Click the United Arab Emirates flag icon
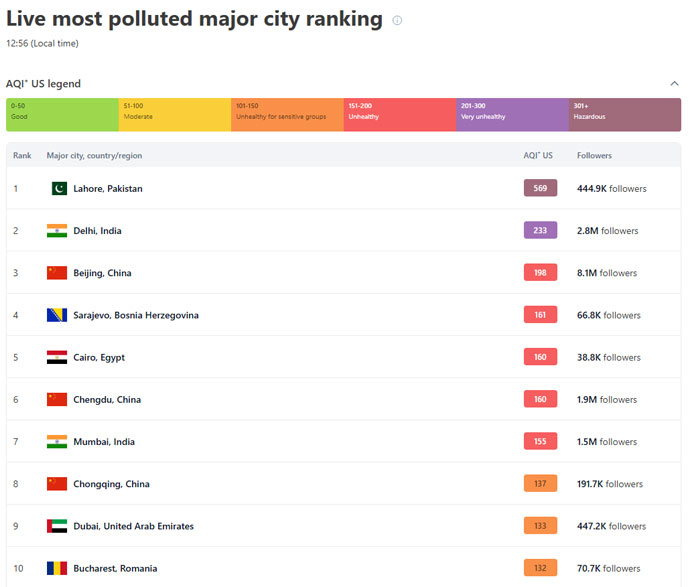 [x=57, y=526]
